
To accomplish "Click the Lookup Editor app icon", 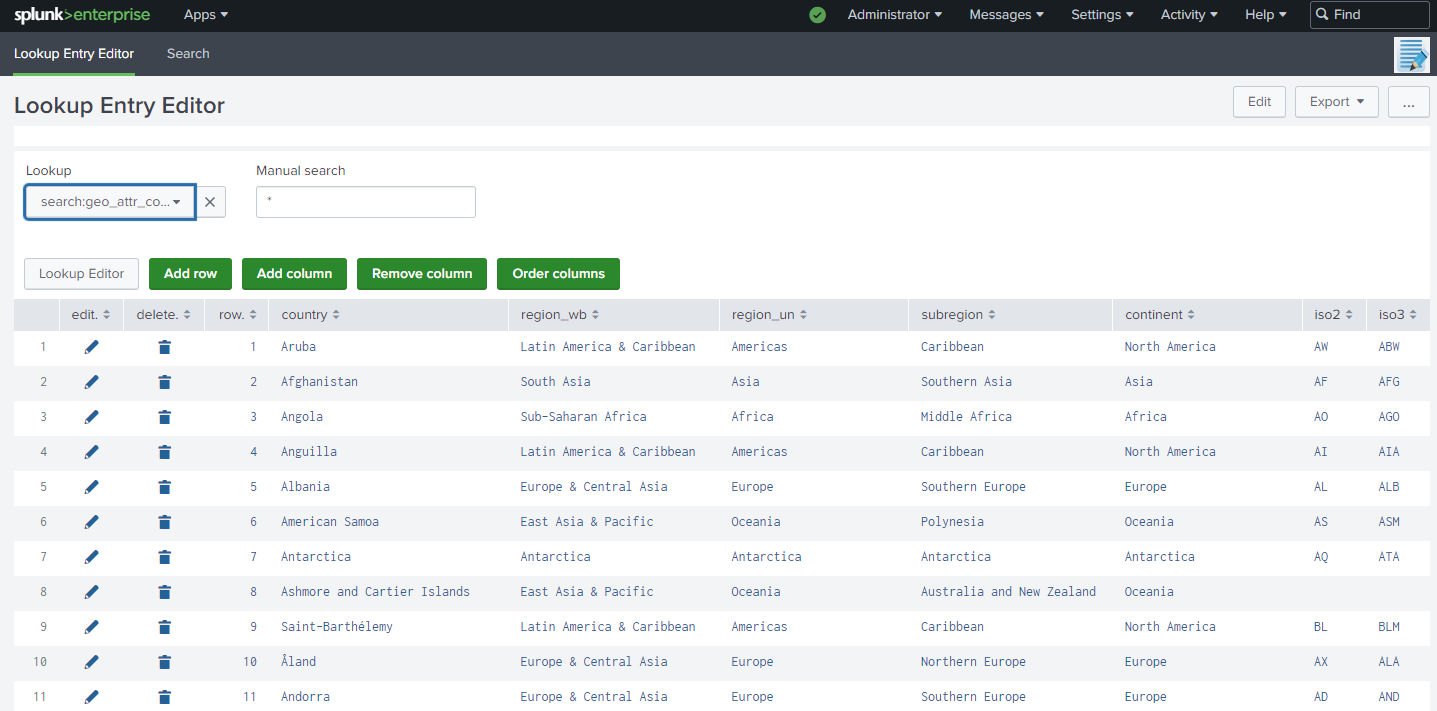I will tap(1412, 55).
